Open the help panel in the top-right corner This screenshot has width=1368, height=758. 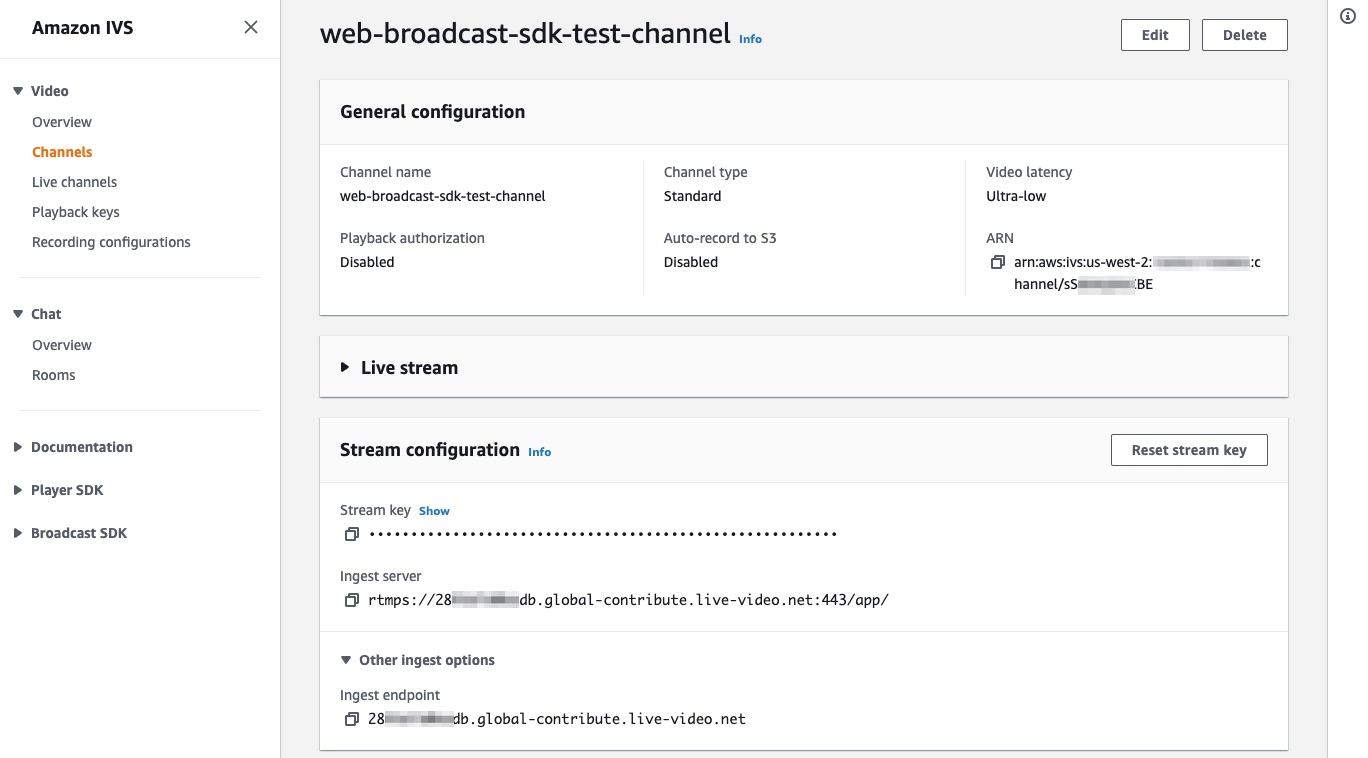pos(1346,16)
